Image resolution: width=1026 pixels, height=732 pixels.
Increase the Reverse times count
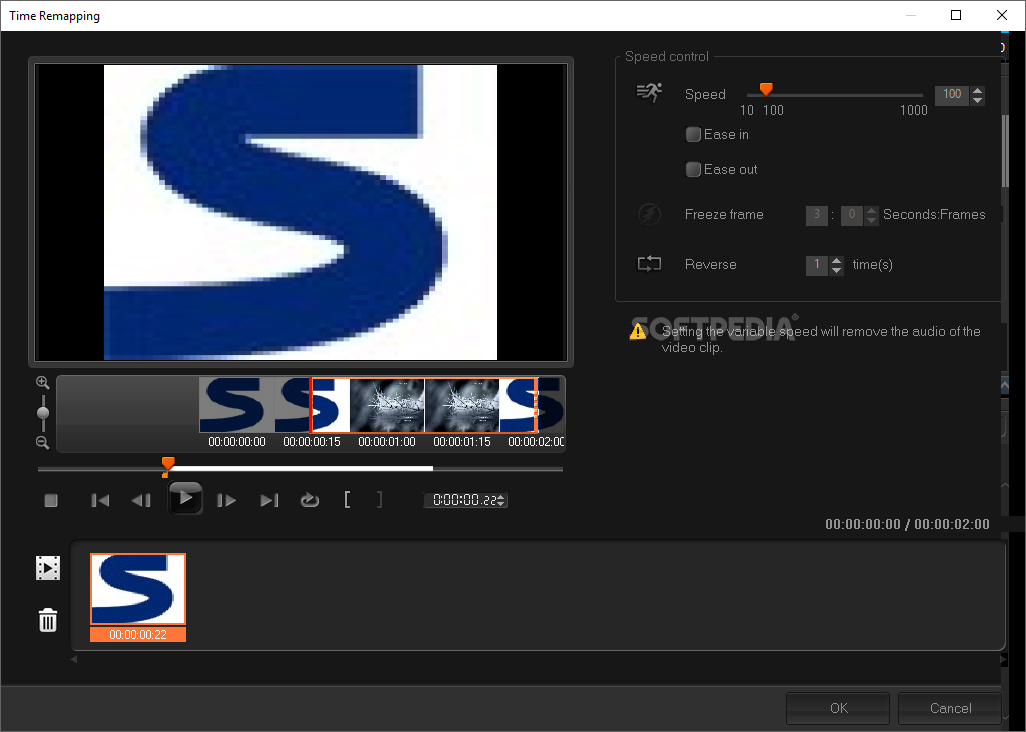836,260
